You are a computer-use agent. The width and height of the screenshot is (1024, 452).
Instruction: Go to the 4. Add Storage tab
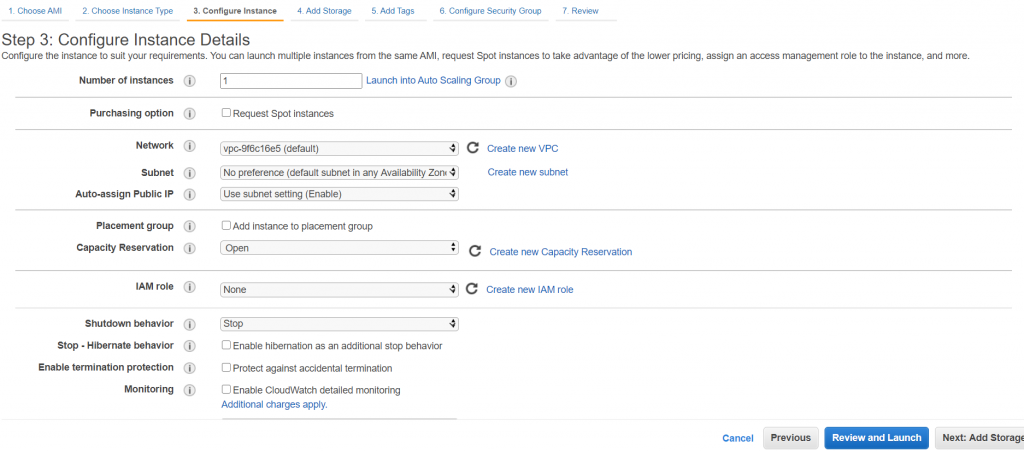tap(324, 11)
